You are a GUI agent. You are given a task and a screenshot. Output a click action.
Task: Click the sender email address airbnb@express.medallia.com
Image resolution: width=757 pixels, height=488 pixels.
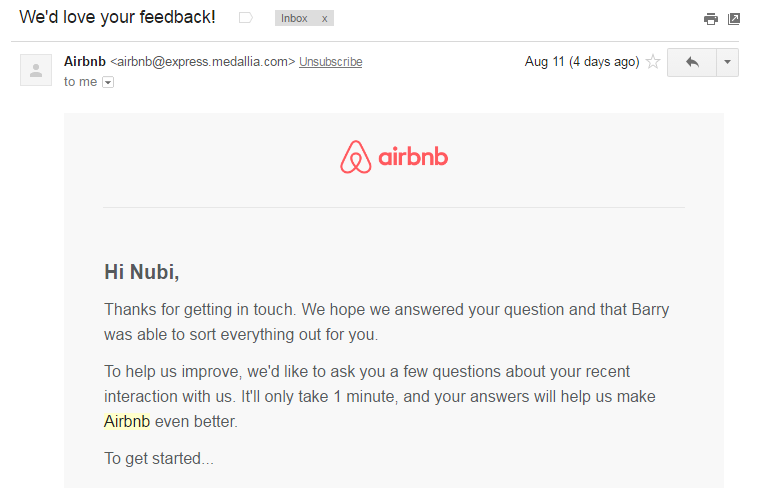[202, 62]
